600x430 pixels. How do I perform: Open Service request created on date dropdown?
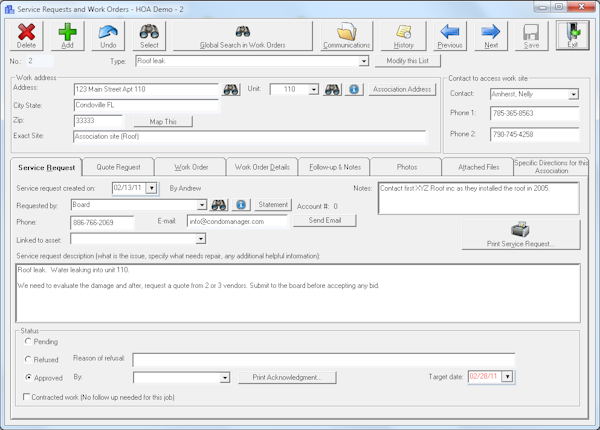[152, 188]
